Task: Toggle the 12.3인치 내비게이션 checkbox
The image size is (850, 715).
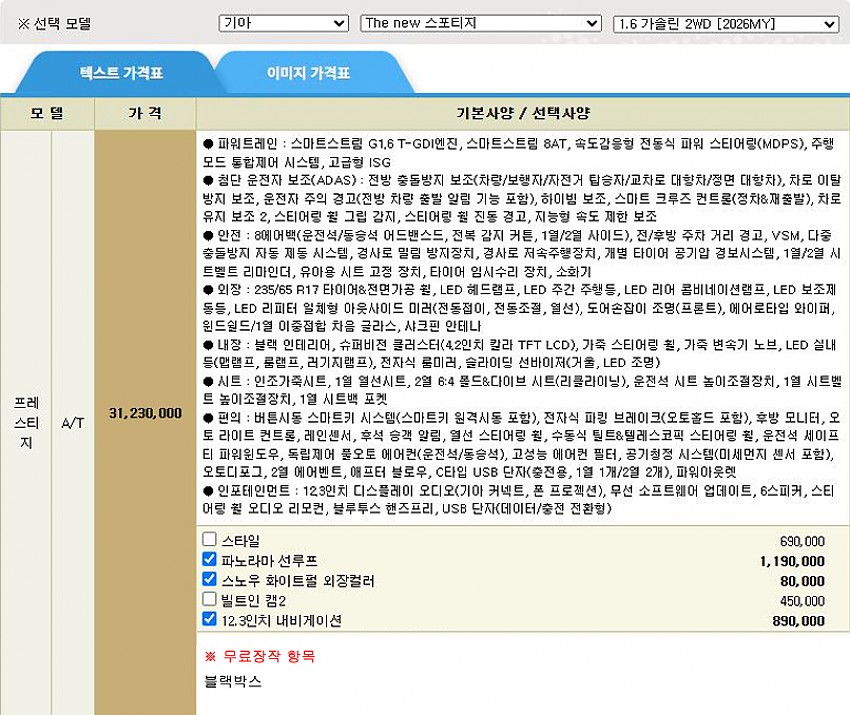Action: [x=209, y=620]
